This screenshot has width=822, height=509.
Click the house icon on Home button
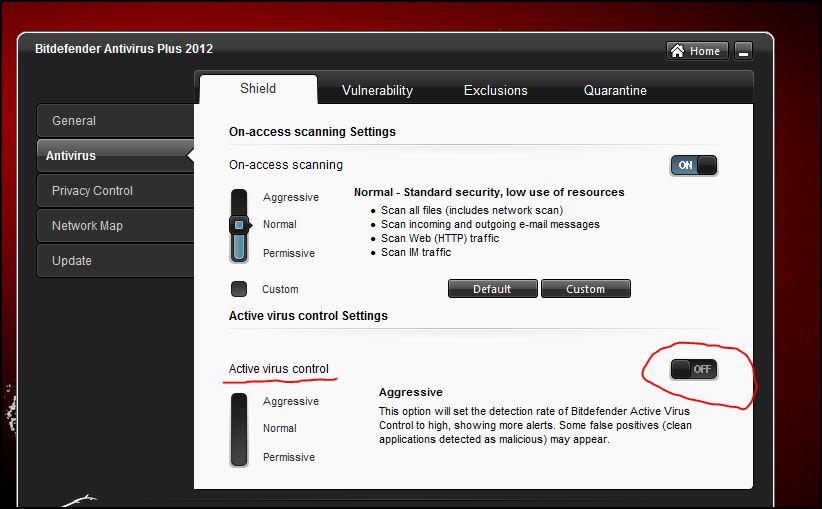pos(677,51)
